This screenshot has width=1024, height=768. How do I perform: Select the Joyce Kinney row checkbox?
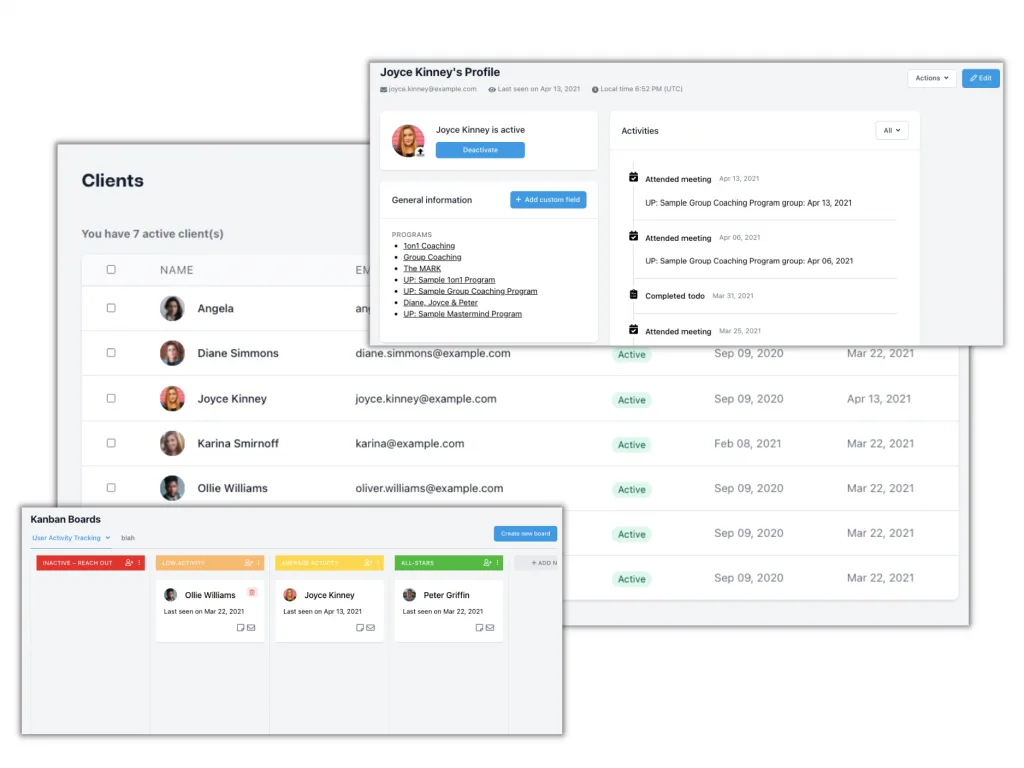[111, 398]
